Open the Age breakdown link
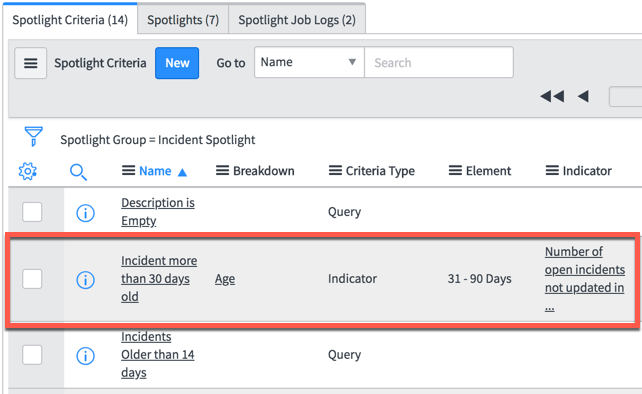 point(225,279)
